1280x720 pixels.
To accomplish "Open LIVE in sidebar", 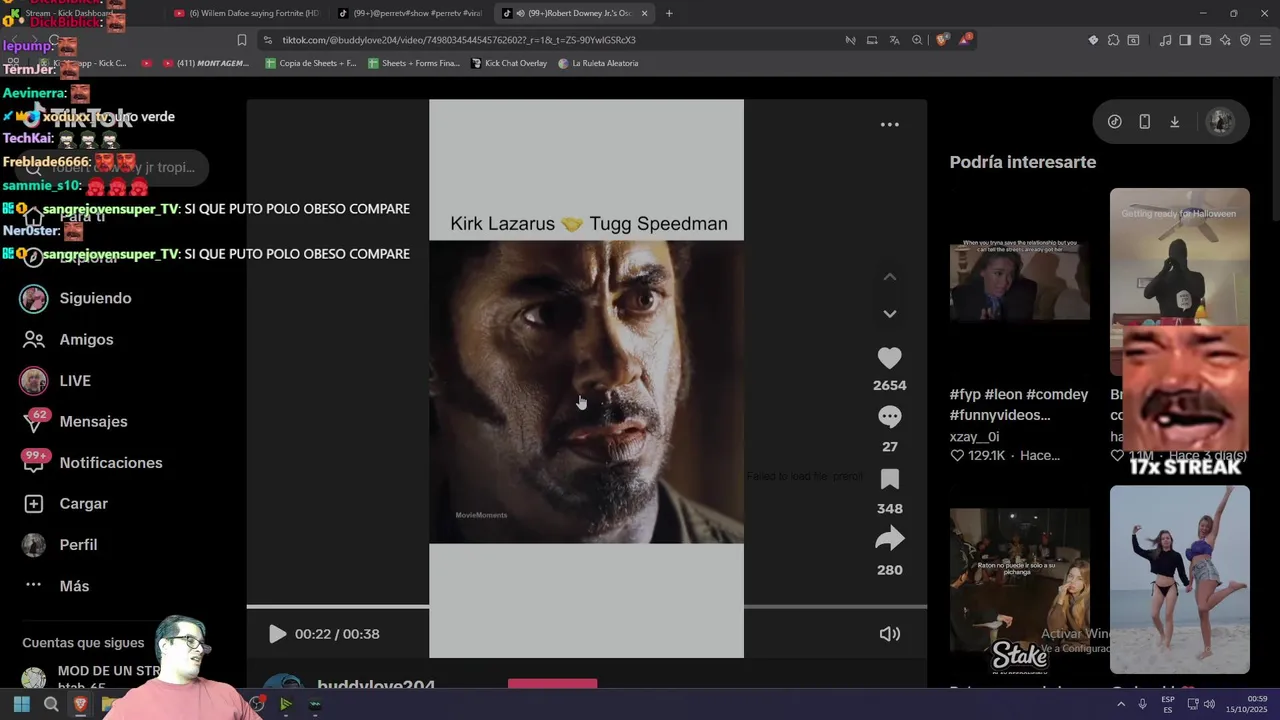I will click(x=75, y=381).
